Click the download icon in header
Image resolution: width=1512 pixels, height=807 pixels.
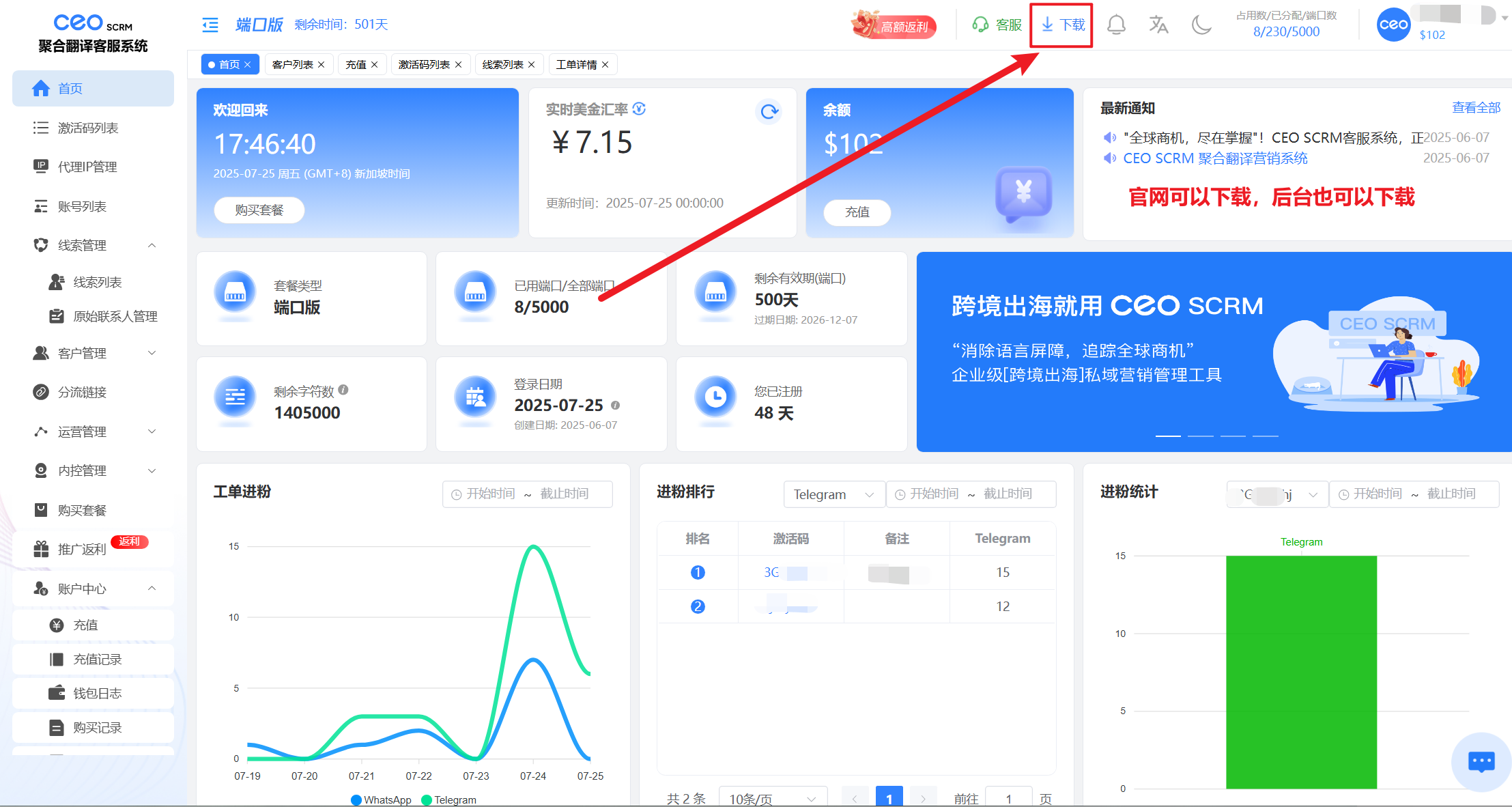point(1048,25)
